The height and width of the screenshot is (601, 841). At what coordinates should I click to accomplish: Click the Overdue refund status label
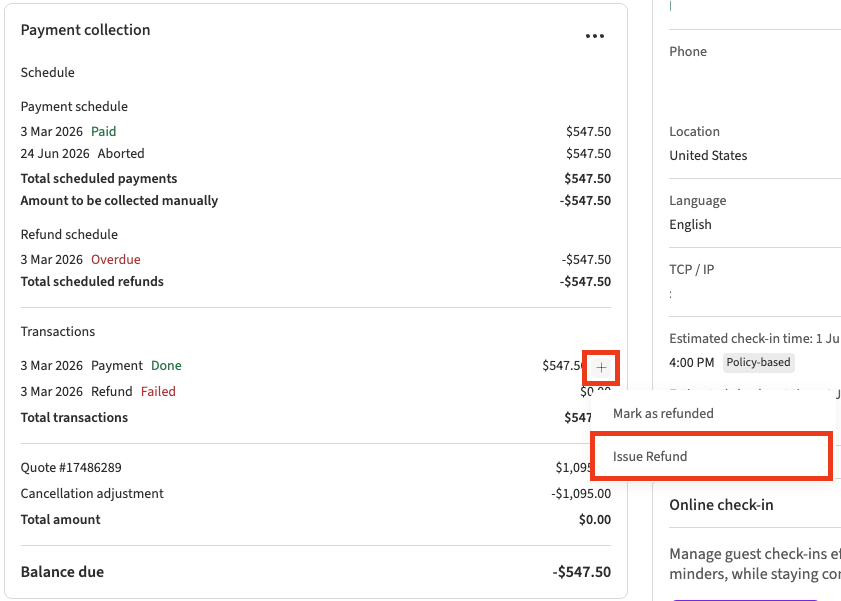pos(116,259)
